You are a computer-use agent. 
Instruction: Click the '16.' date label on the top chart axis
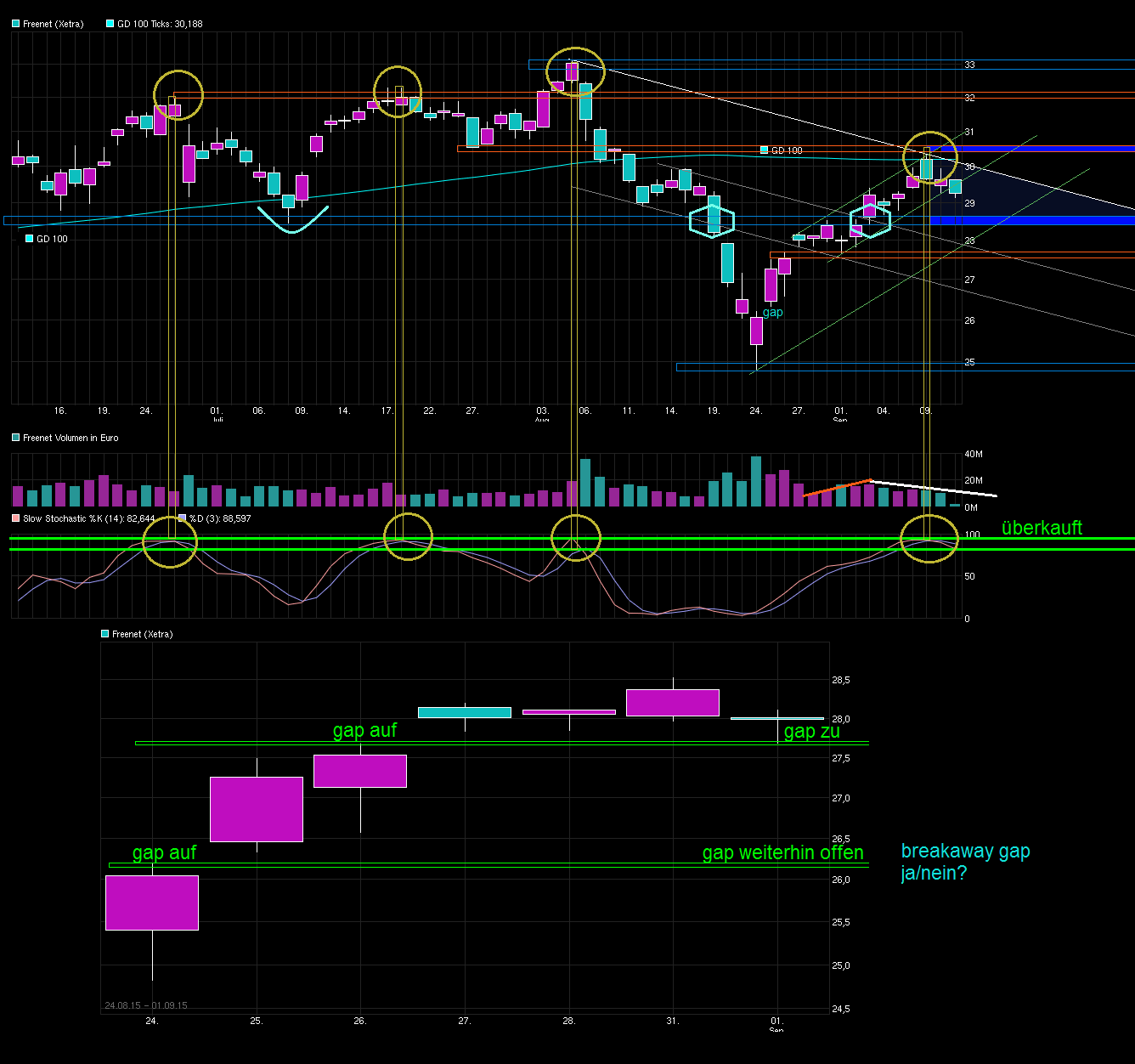click(x=60, y=410)
